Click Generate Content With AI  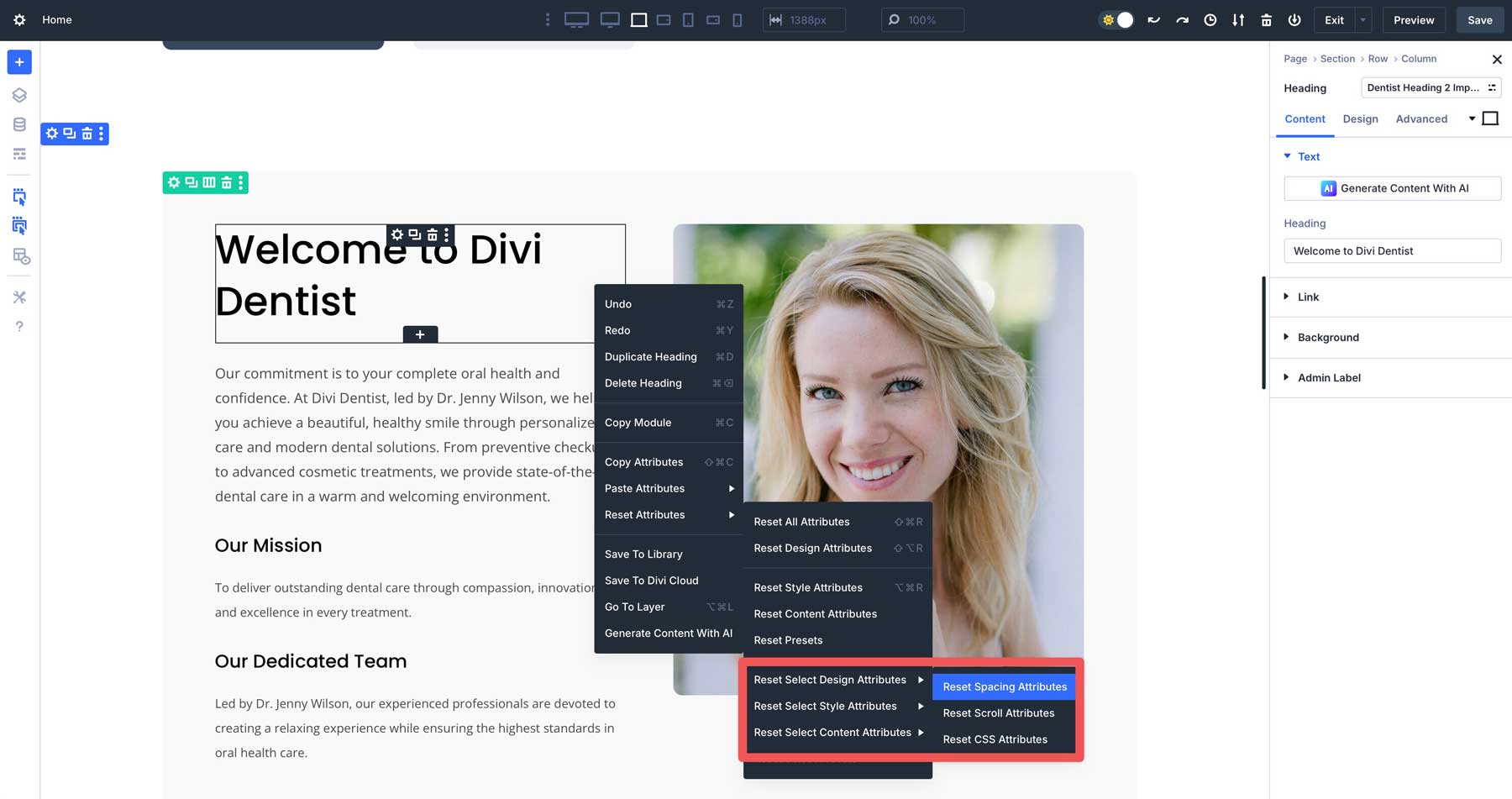point(1392,188)
